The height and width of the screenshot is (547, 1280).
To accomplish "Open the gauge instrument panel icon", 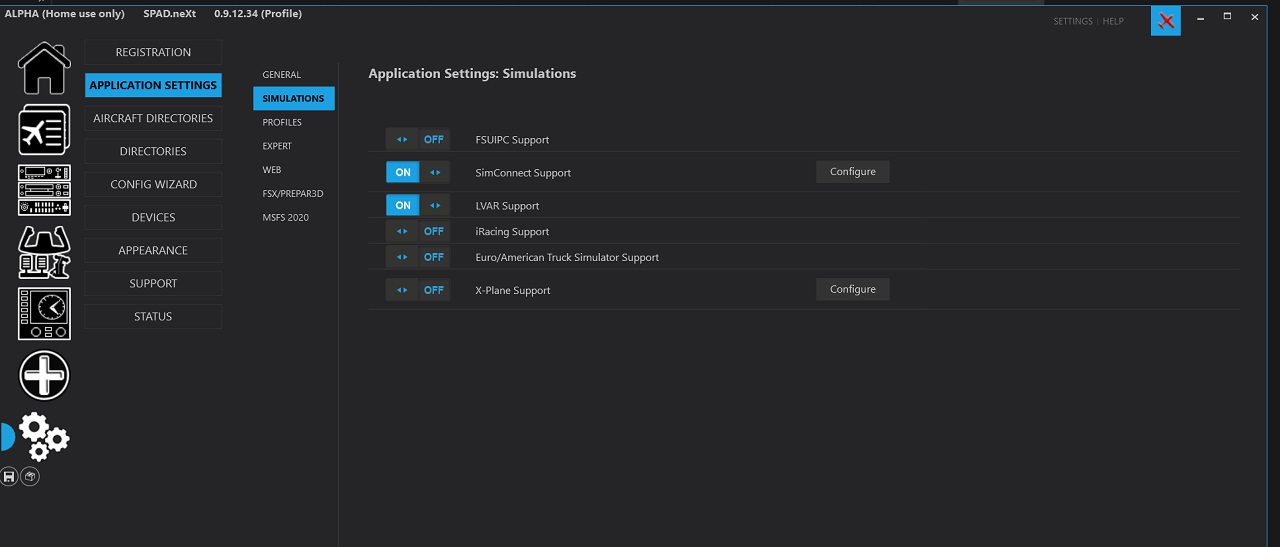I will (x=44, y=314).
